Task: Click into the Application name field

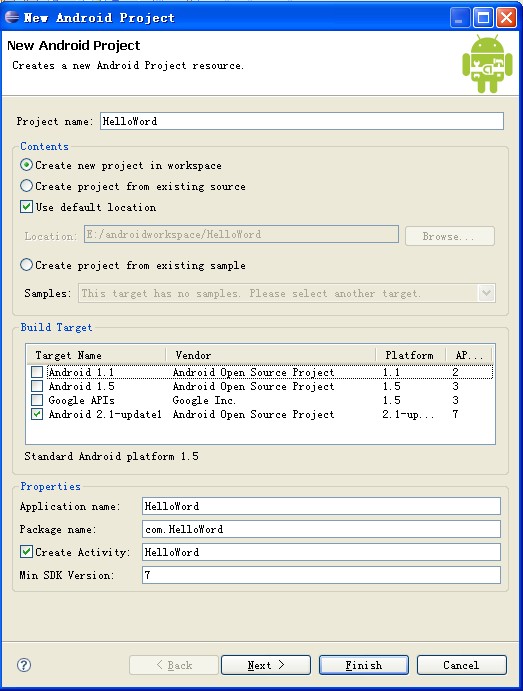Action: [x=321, y=506]
